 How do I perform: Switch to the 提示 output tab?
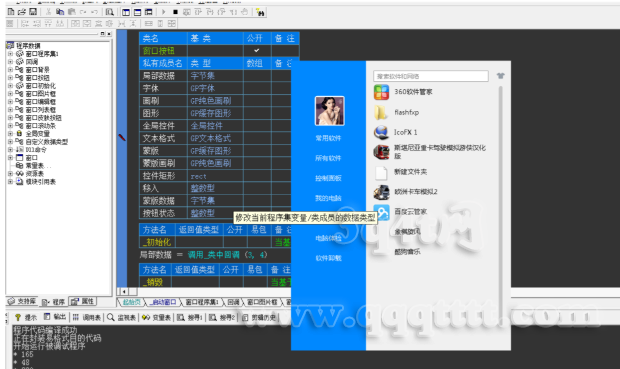[26, 317]
